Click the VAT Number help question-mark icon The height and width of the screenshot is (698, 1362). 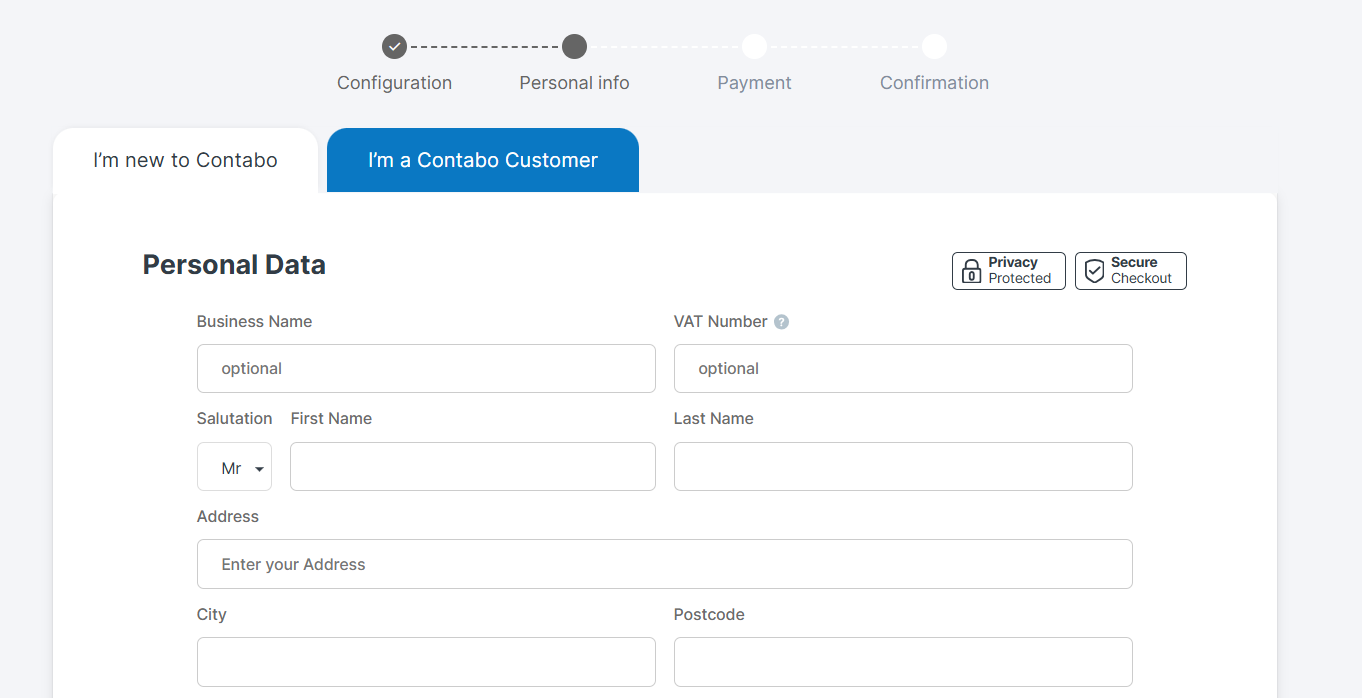pyautogui.click(x=782, y=322)
